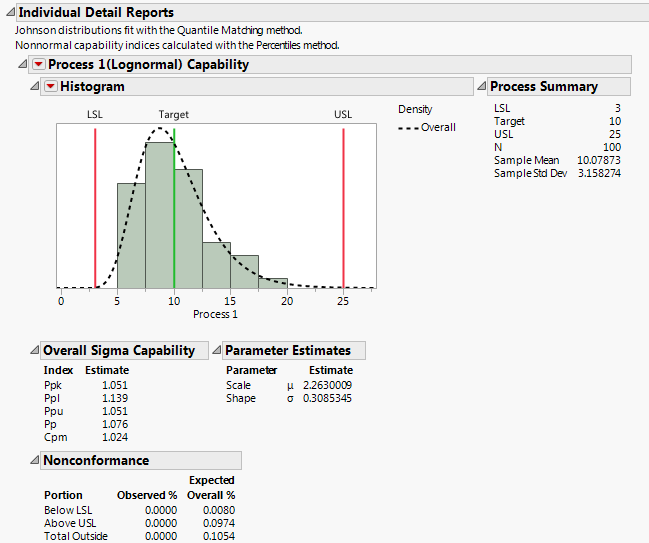The height and width of the screenshot is (543, 649).
Task: Click the red LSL line in the histogram
Action: point(95,210)
